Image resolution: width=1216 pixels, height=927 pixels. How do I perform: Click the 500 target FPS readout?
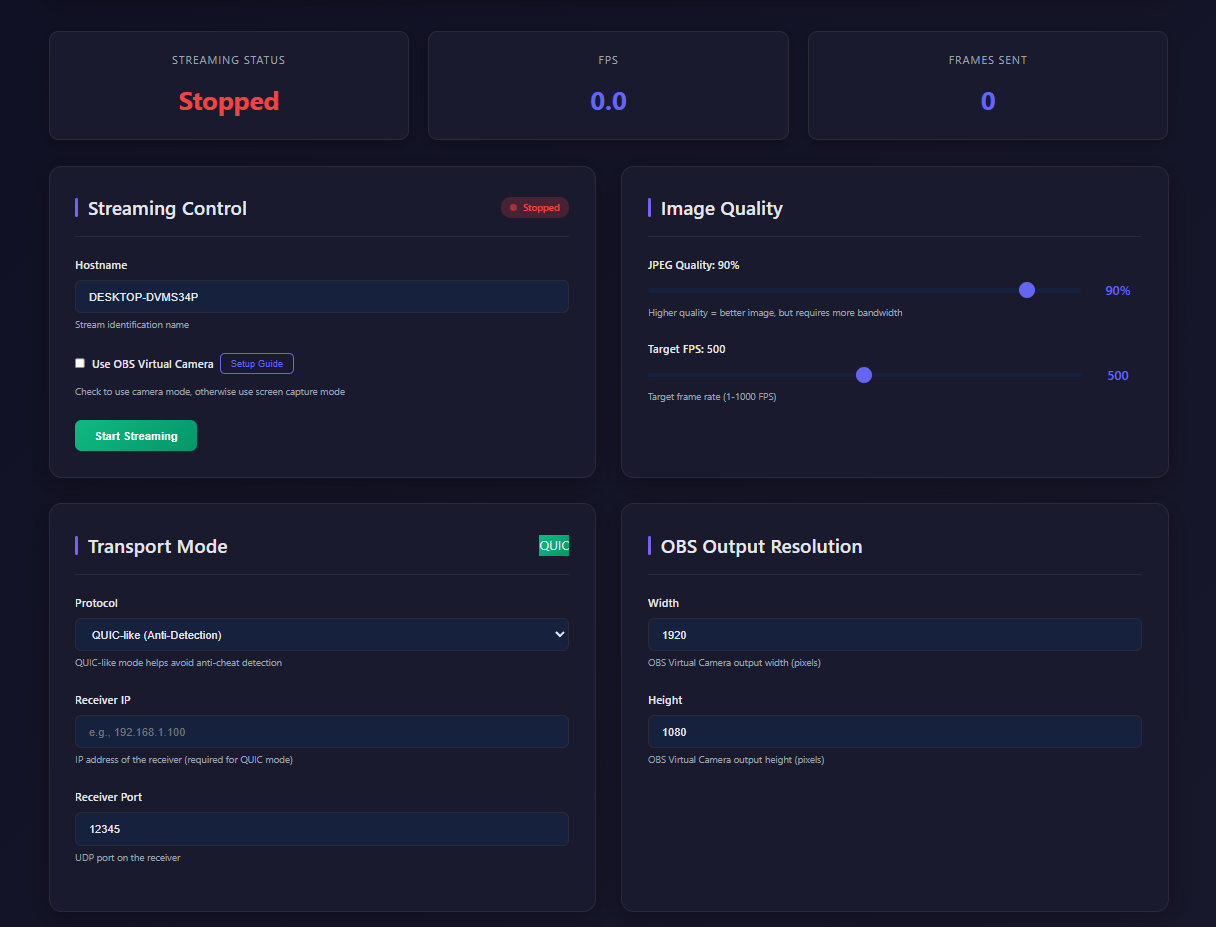coord(1117,376)
